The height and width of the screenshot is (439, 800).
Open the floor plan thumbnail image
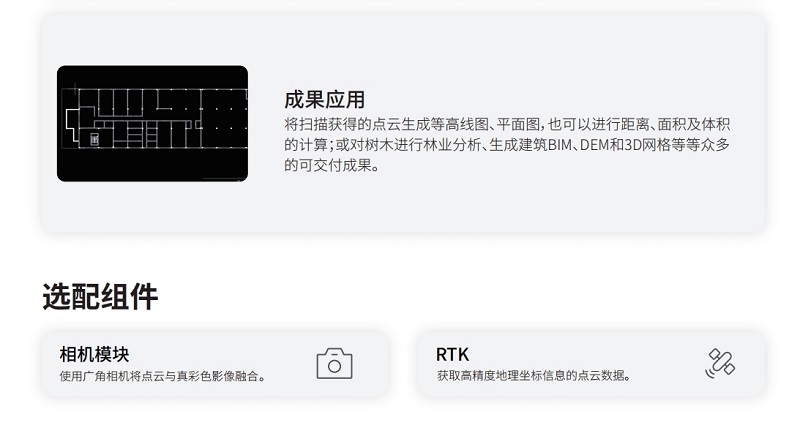click(153, 124)
